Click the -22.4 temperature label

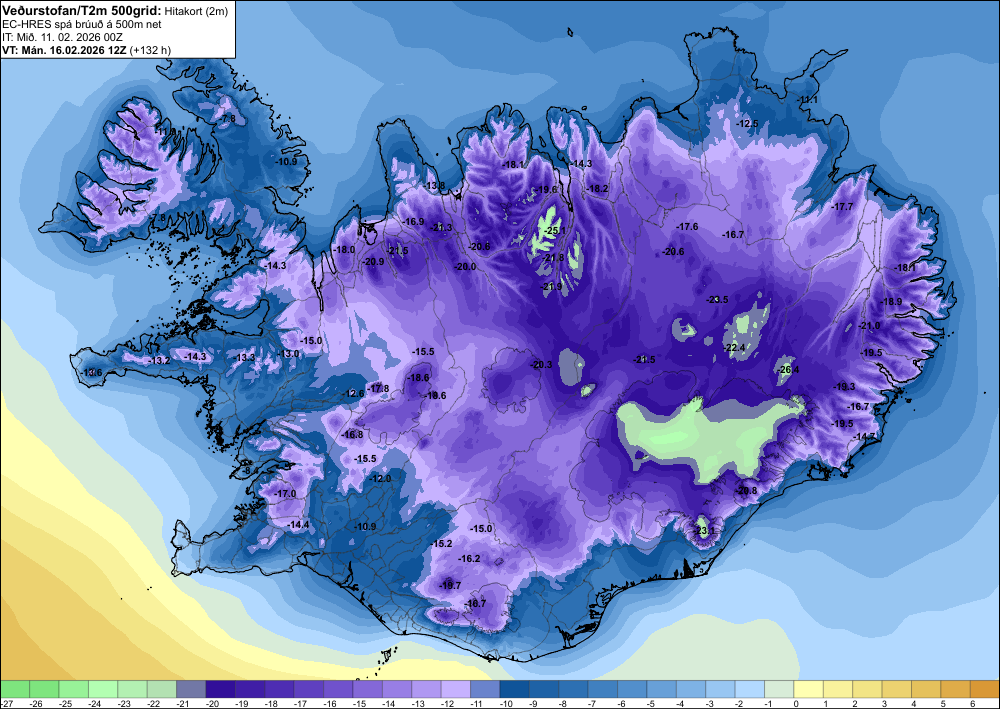(x=735, y=347)
